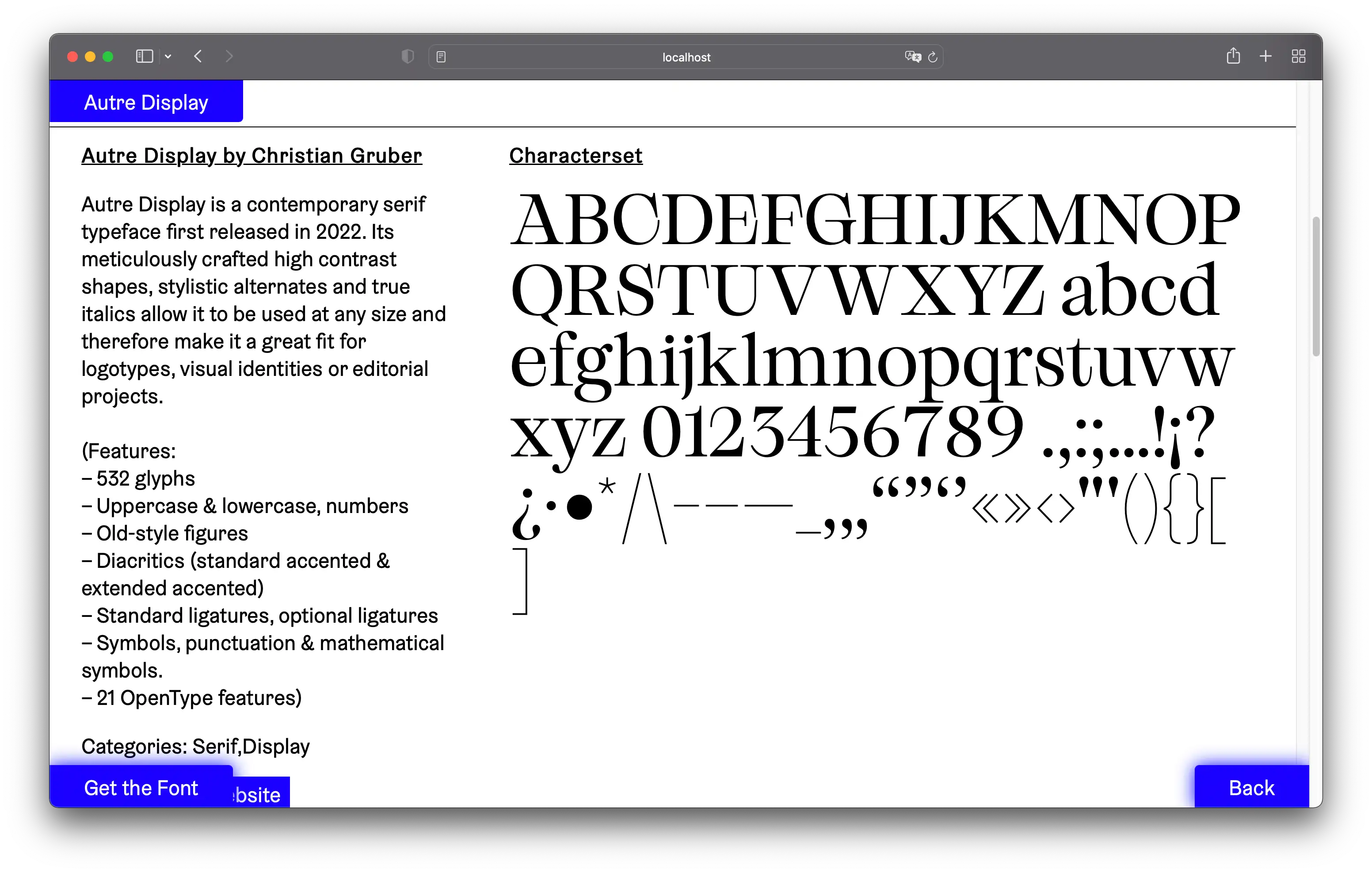Click the Autre Display by Christian Gruber heading
This screenshot has width=1372, height=873.
(251, 156)
